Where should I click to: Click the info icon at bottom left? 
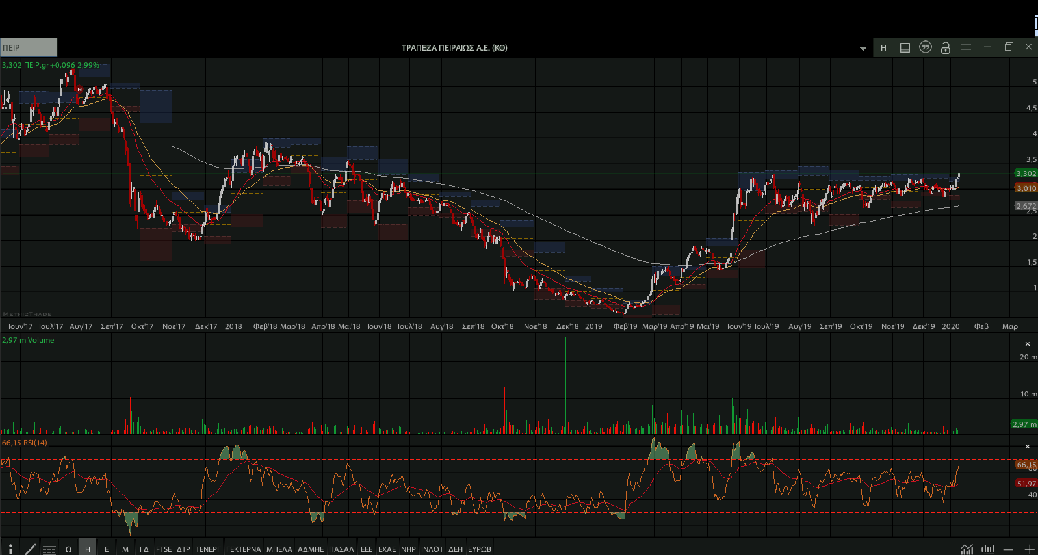click(x=12, y=548)
